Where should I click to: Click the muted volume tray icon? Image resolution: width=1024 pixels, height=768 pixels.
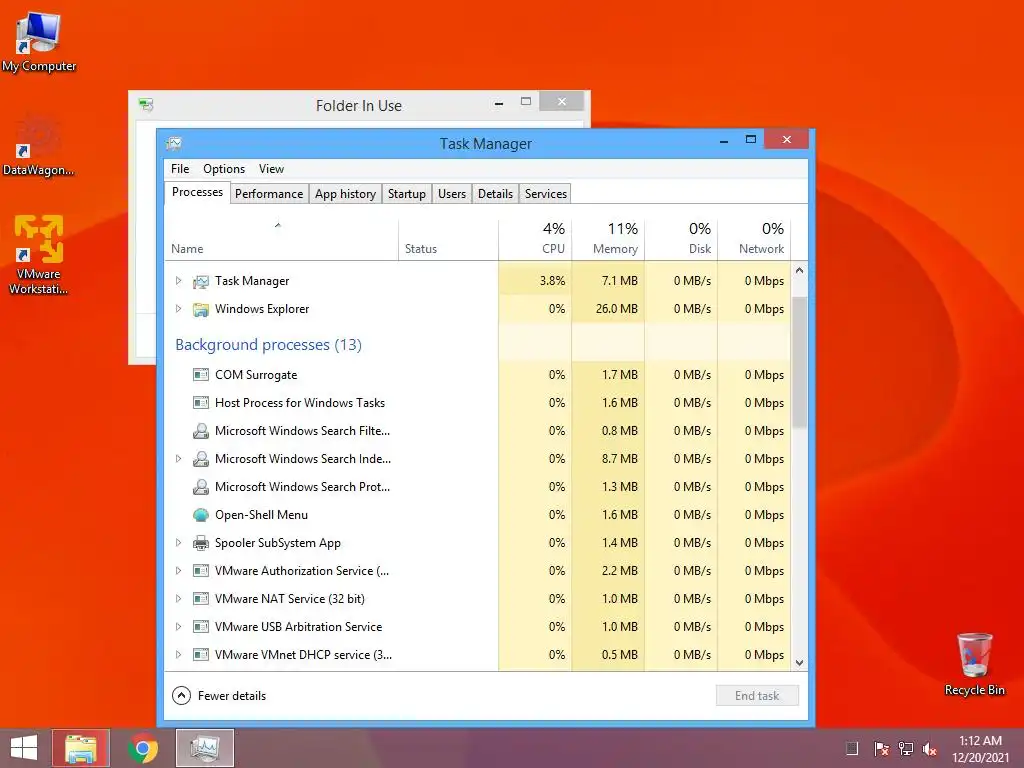tap(930, 749)
